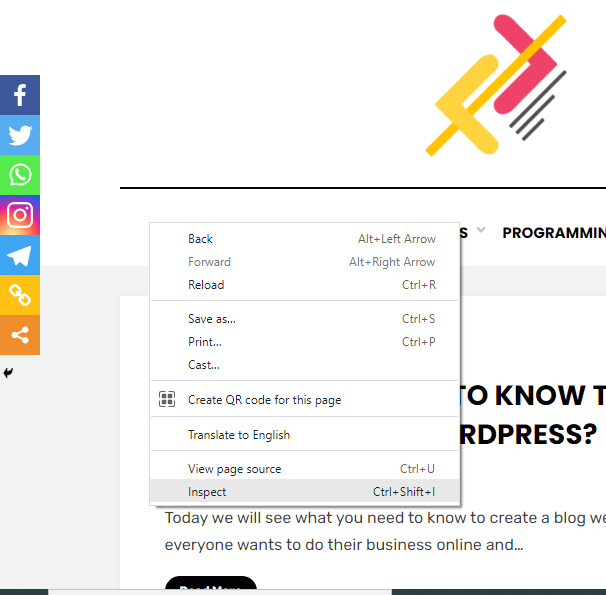
Task: Click the QR code icon in context menu
Action: point(167,399)
